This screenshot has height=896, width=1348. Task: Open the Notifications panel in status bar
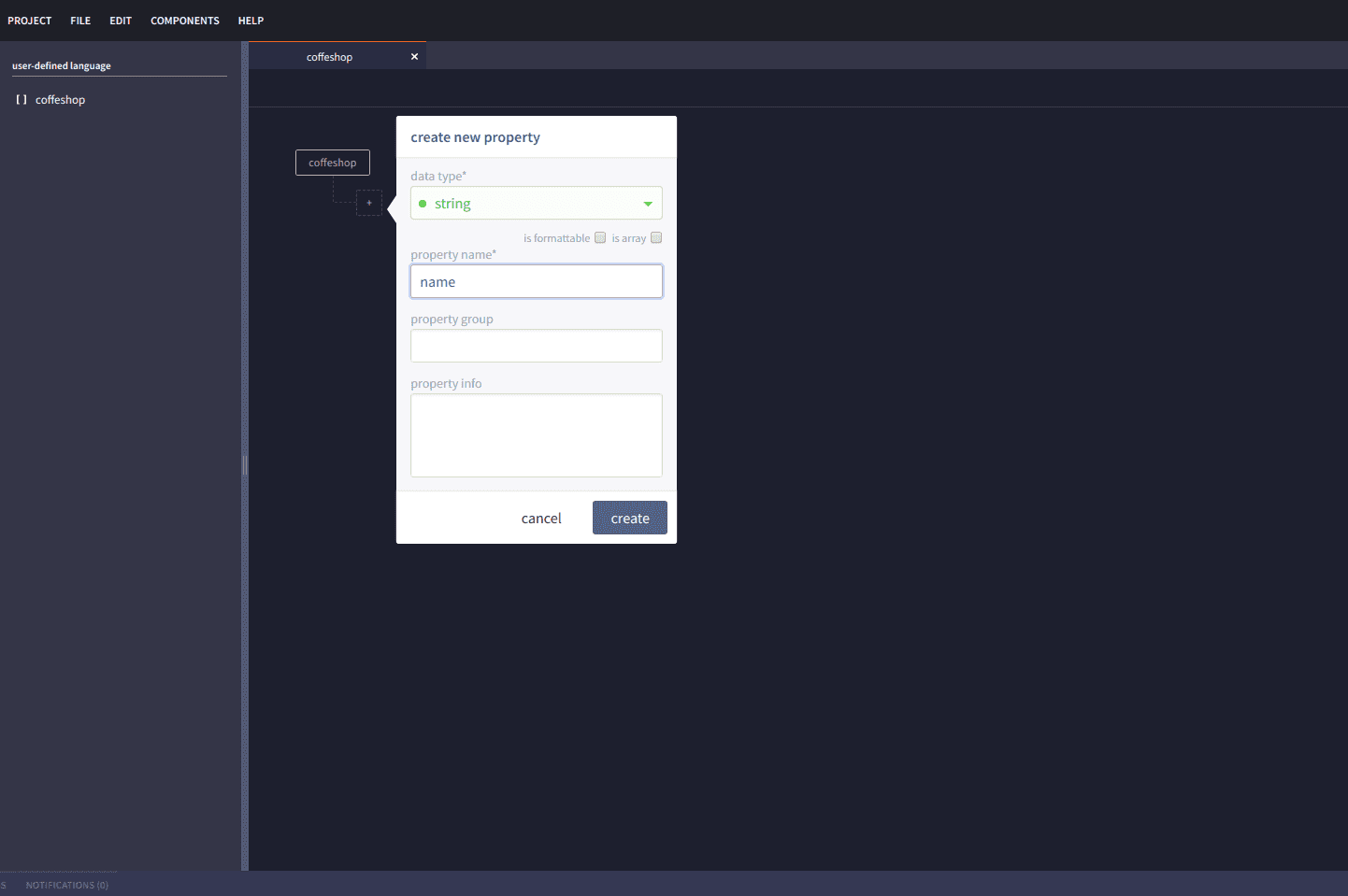[x=67, y=885]
